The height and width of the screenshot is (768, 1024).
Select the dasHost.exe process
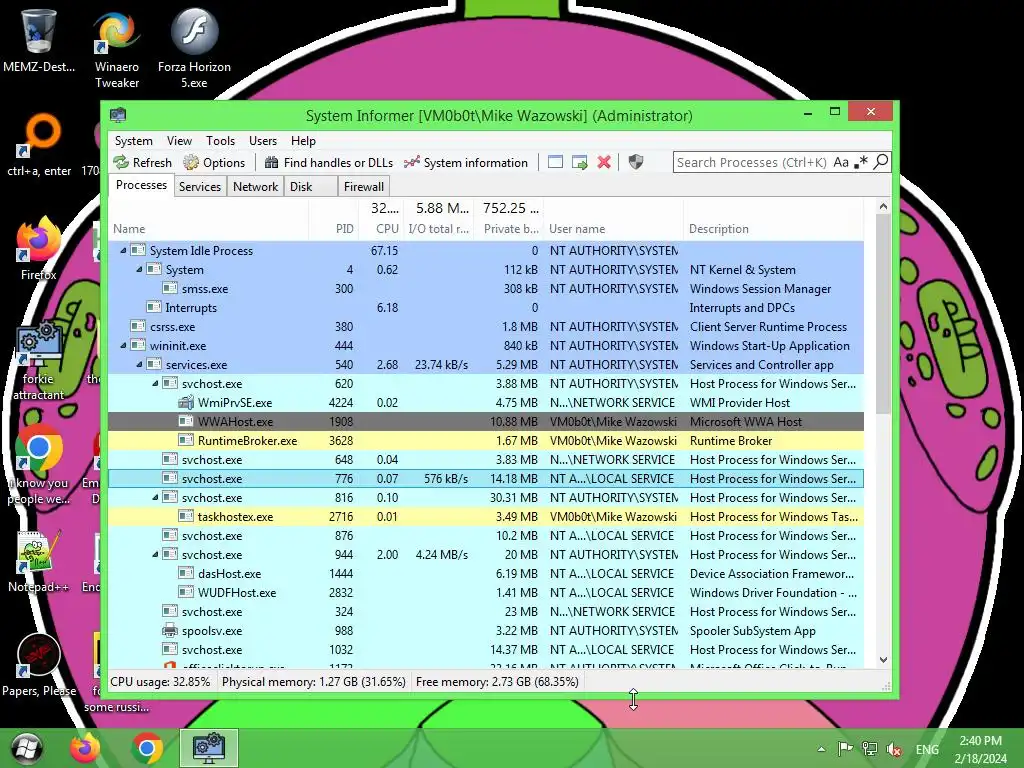tap(486, 573)
